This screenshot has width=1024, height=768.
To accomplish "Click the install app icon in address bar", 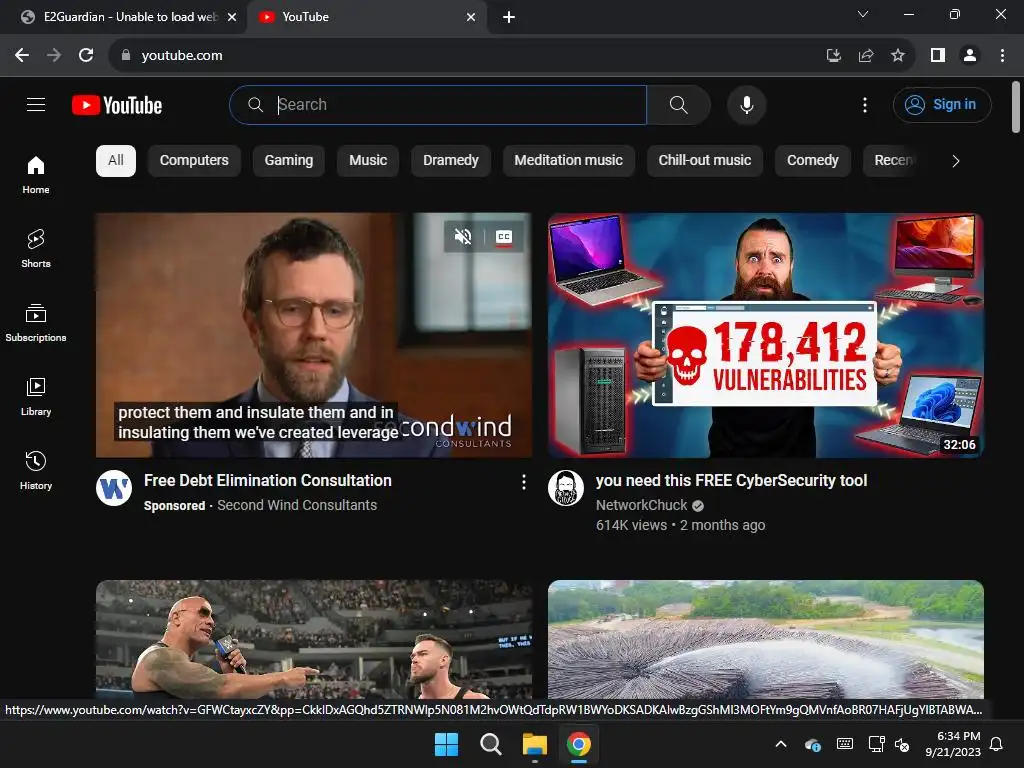I will (x=833, y=56).
